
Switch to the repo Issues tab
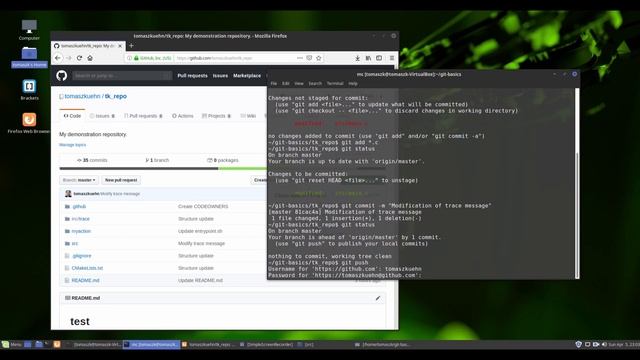pos(102,116)
